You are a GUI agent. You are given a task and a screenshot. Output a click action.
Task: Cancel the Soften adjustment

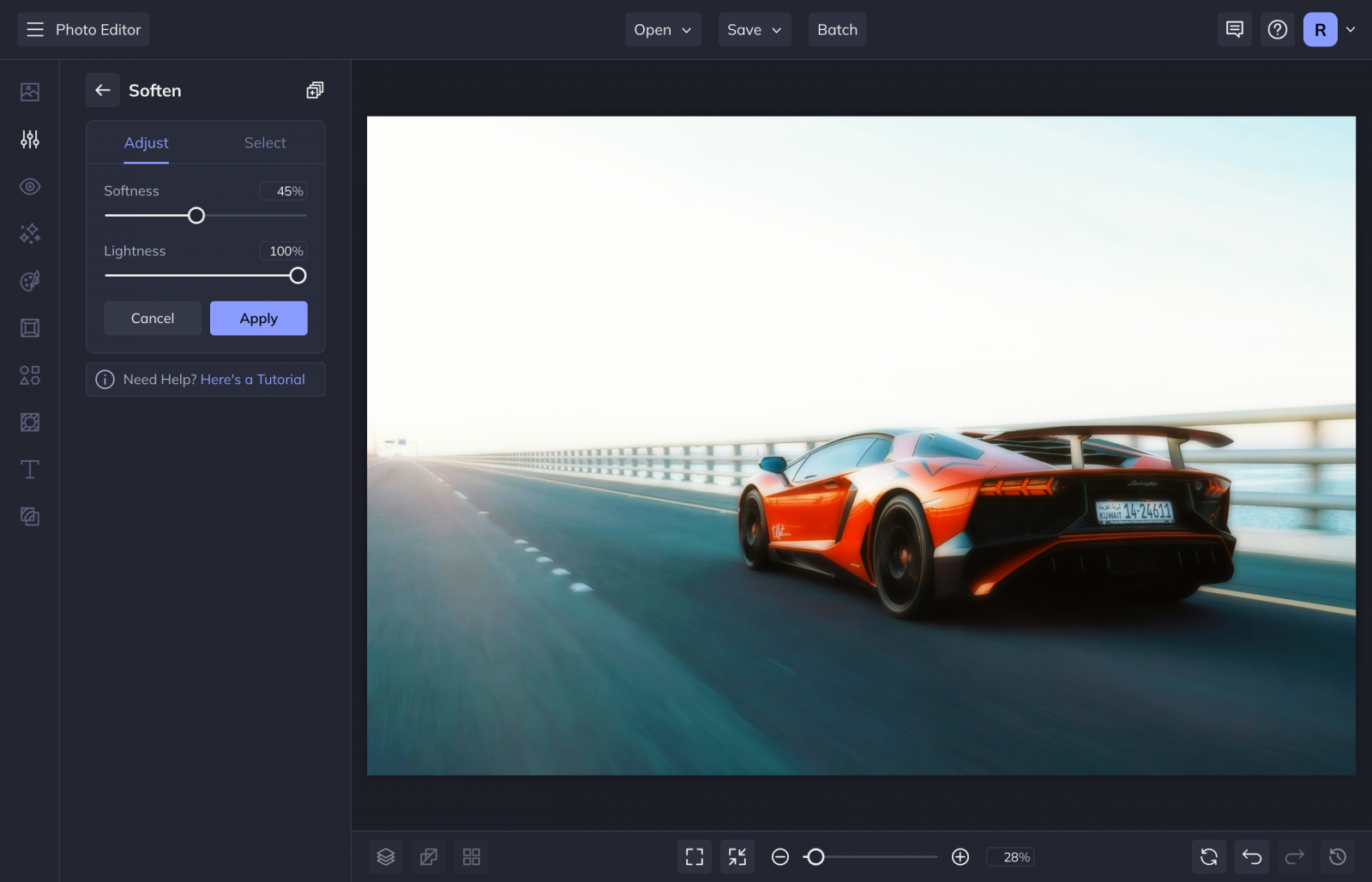pyautogui.click(x=152, y=318)
